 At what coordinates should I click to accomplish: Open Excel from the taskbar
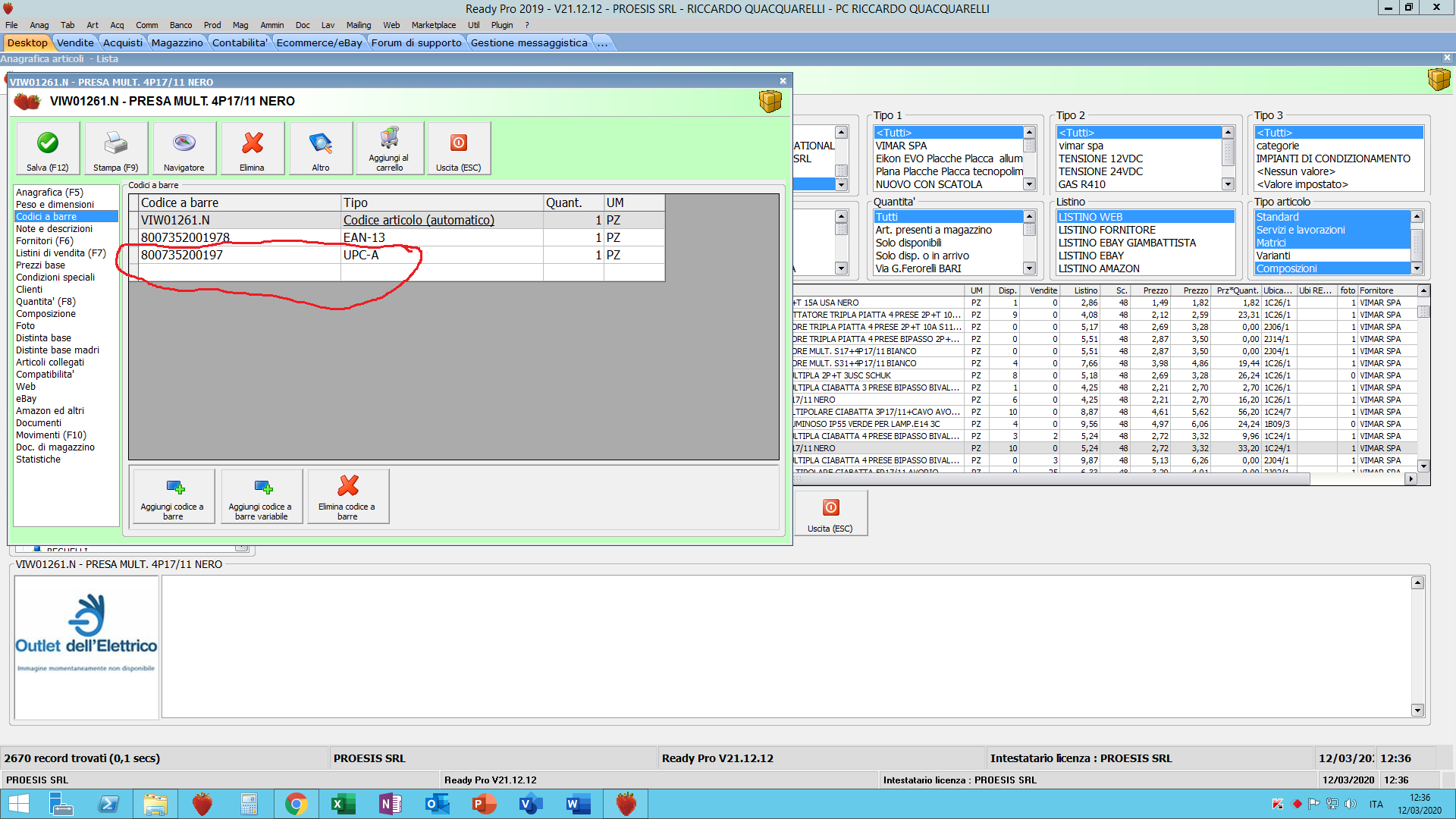(x=343, y=804)
